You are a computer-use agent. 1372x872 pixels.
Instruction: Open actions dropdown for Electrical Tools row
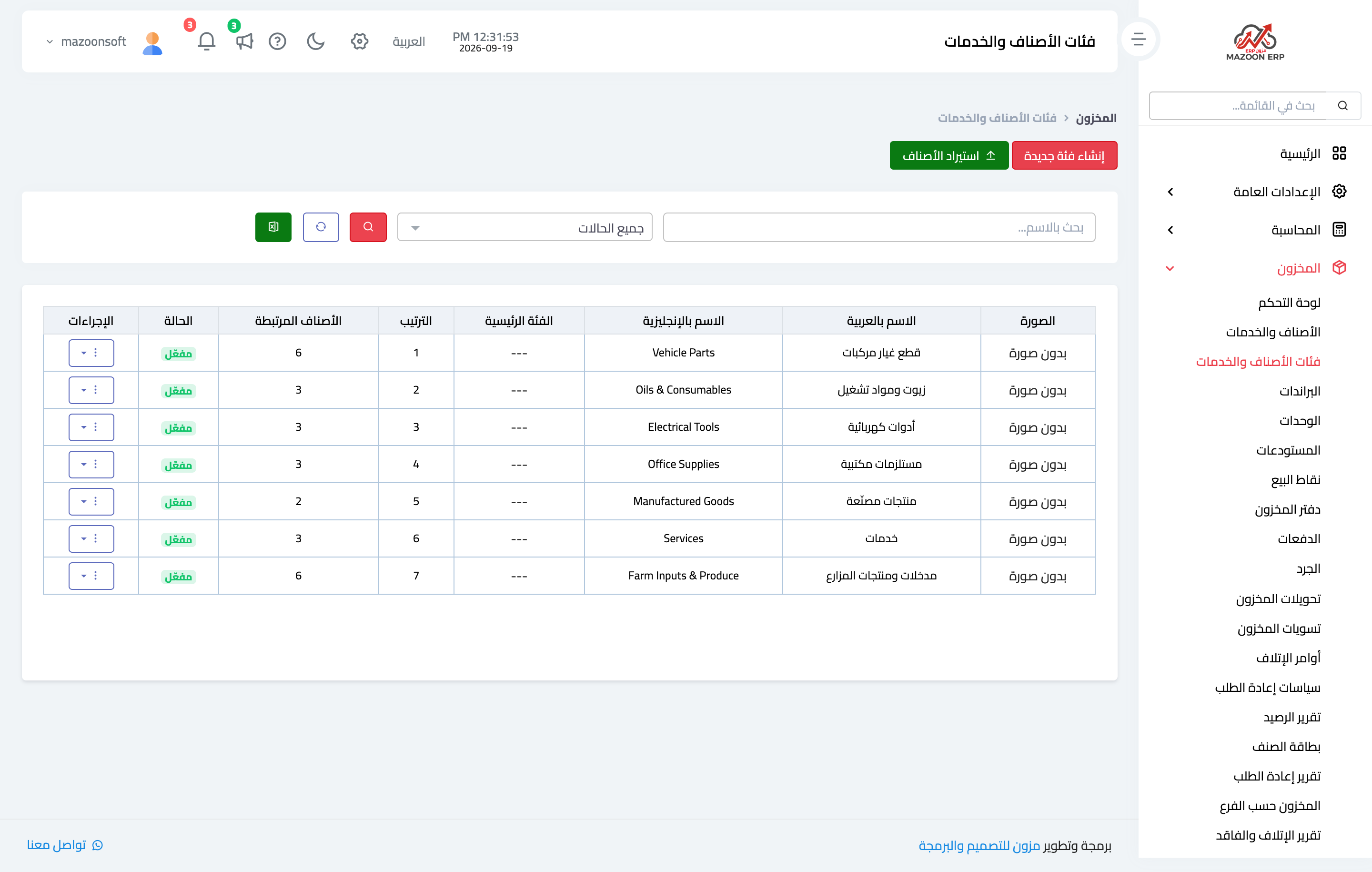91,427
